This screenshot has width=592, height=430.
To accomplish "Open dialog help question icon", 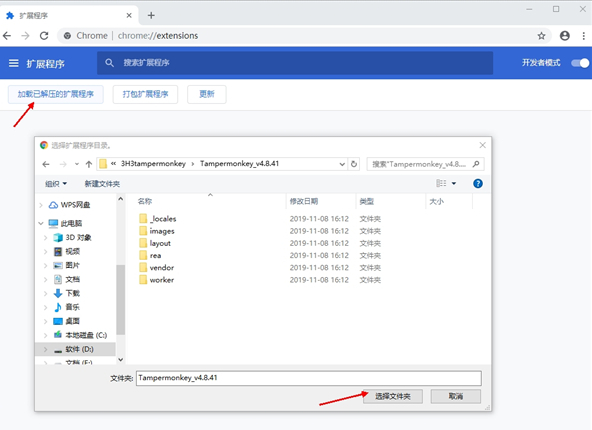I will [x=478, y=183].
